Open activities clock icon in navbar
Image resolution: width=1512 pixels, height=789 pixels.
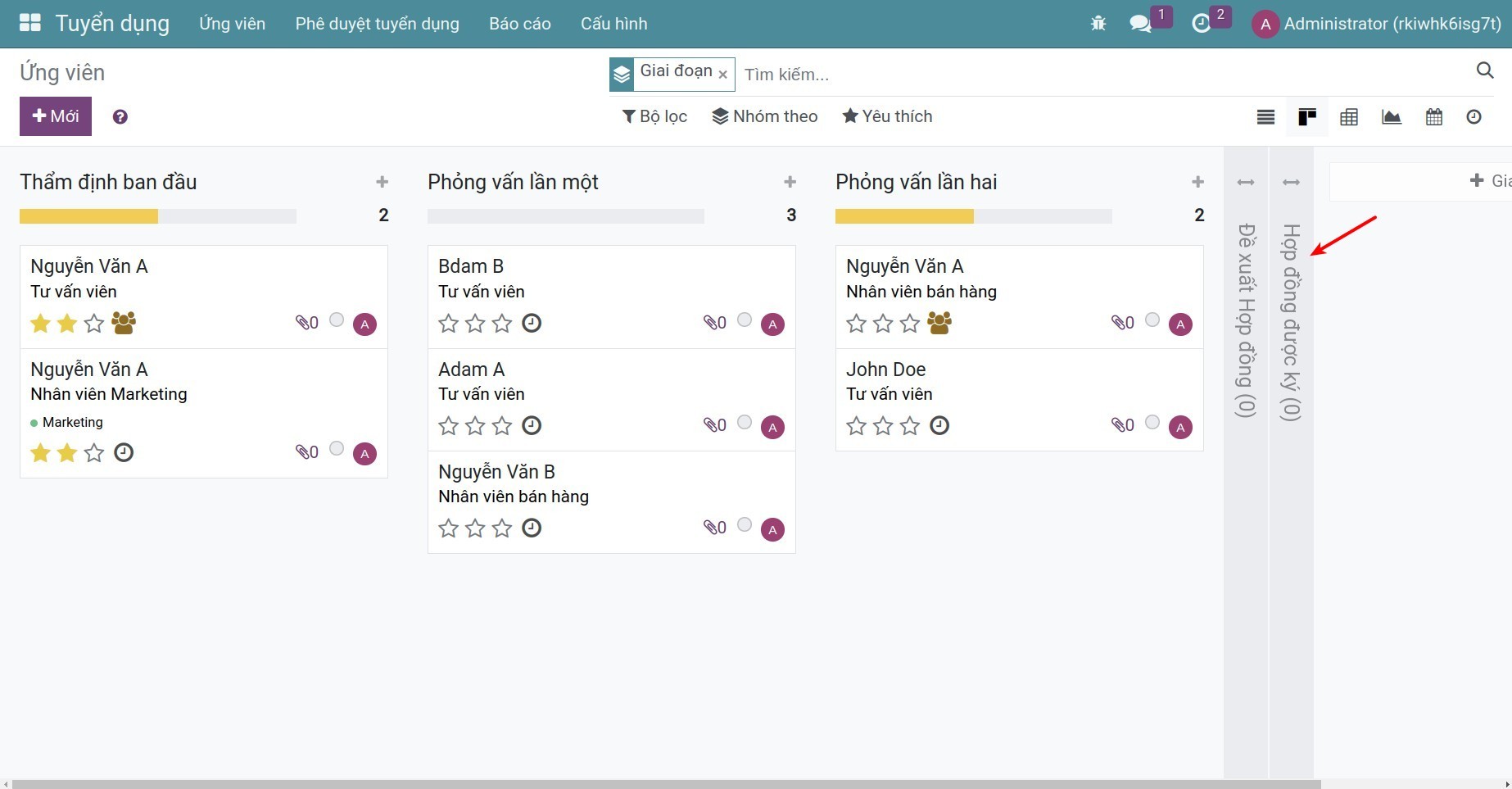pyautogui.click(x=1201, y=24)
